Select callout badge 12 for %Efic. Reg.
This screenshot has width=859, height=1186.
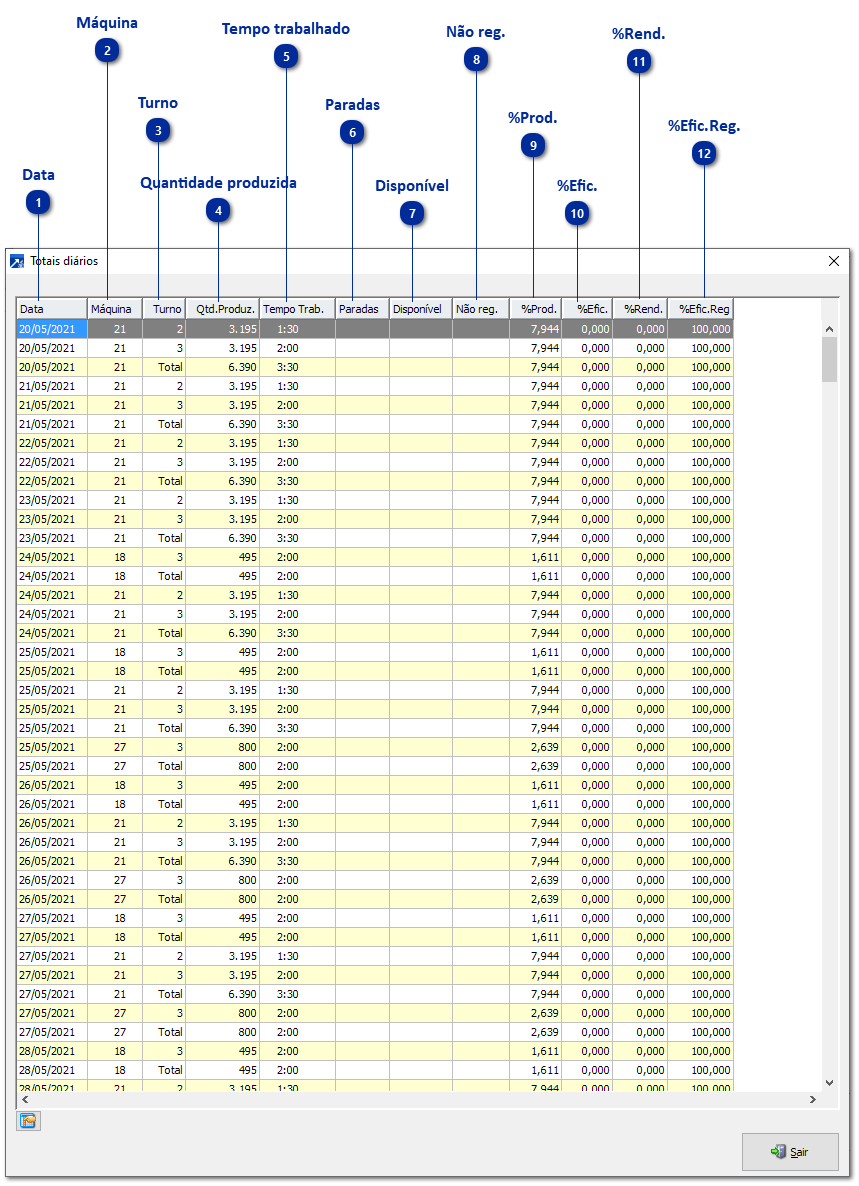coord(705,153)
